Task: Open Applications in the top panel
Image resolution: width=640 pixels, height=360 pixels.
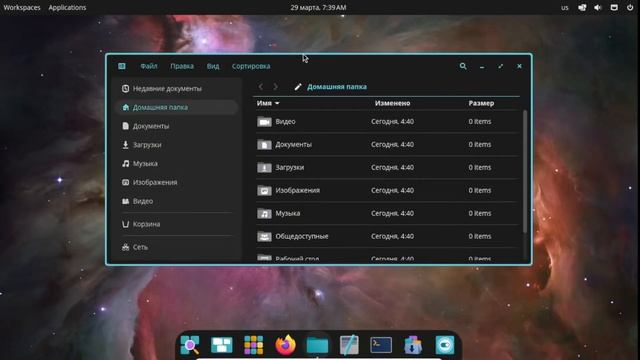Action: pyautogui.click(x=67, y=7)
